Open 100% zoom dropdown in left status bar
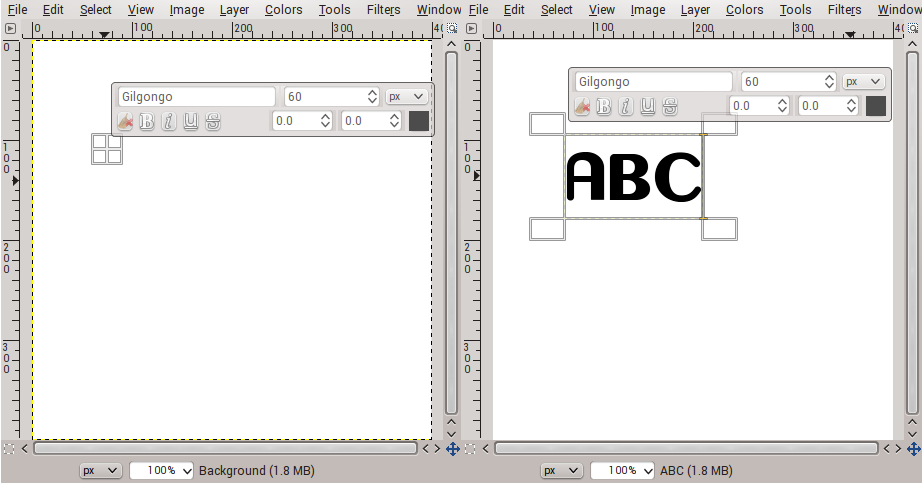The image size is (922, 483). click(x=161, y=470)
